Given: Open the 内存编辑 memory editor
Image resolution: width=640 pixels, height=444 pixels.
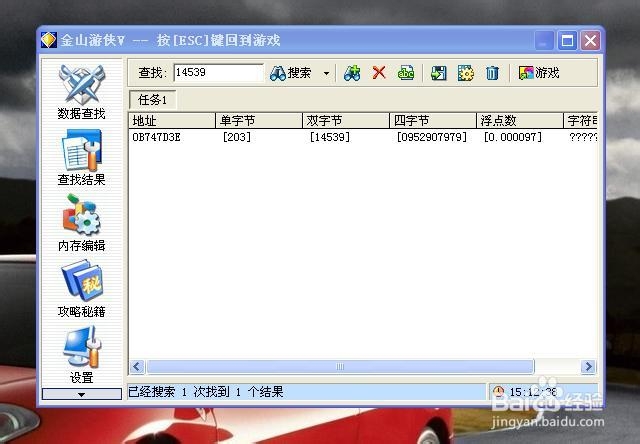Looking at the screenshot, I should [82, 224].
